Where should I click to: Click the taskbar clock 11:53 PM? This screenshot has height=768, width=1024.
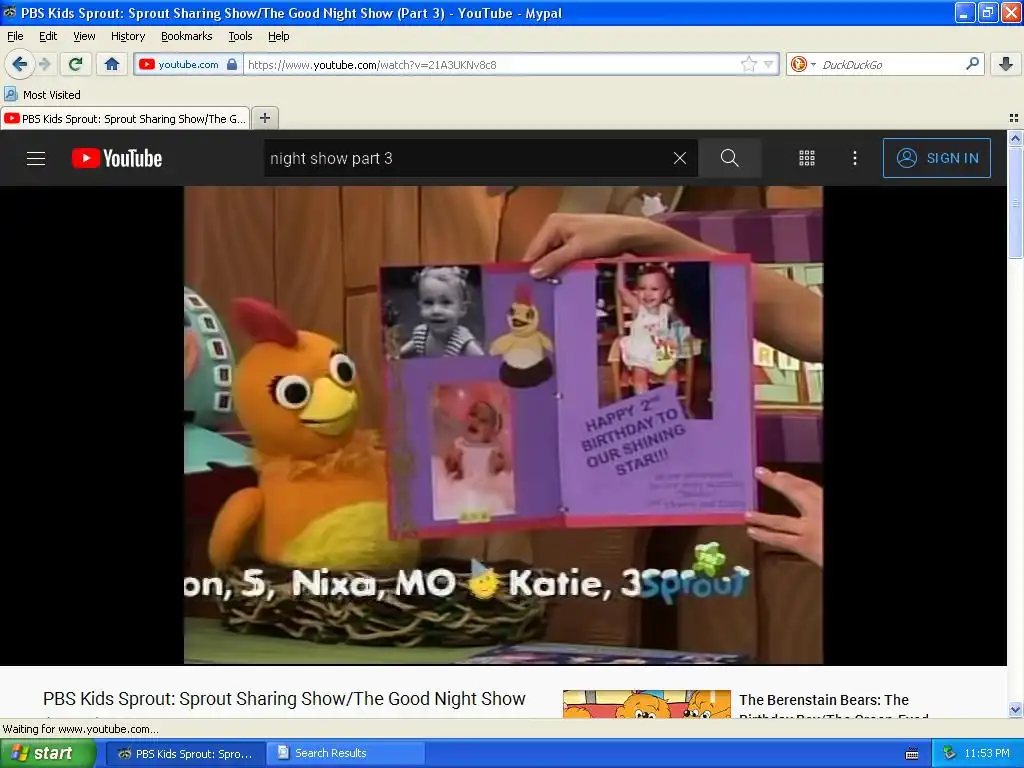point(987,753)
